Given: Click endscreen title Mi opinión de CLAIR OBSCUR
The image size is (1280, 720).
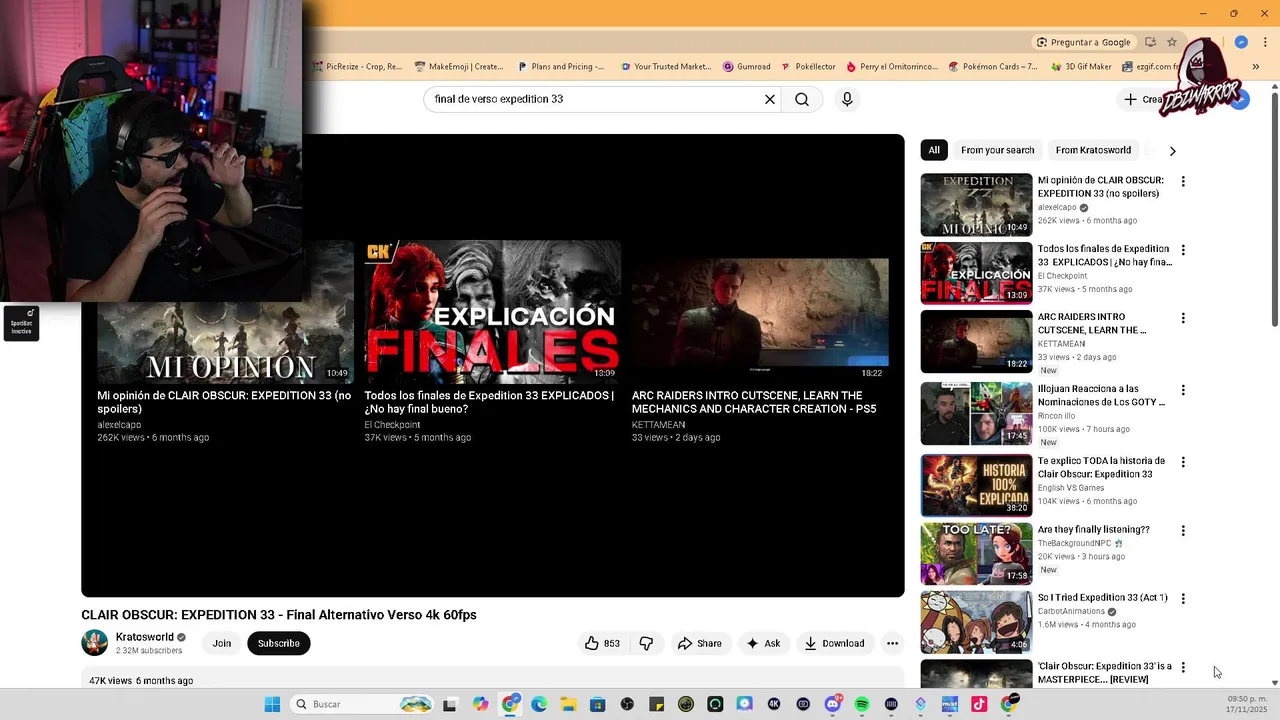Looking at the screenshot, I should coord(224,402).
